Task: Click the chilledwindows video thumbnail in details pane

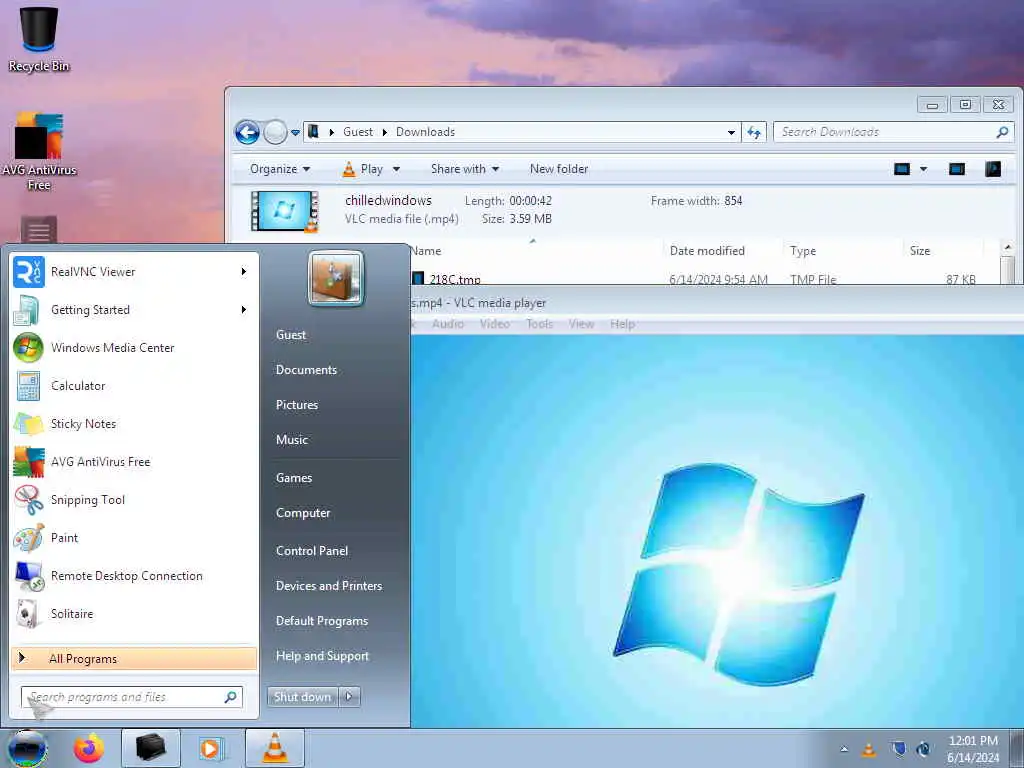Action: pos(285,210)
